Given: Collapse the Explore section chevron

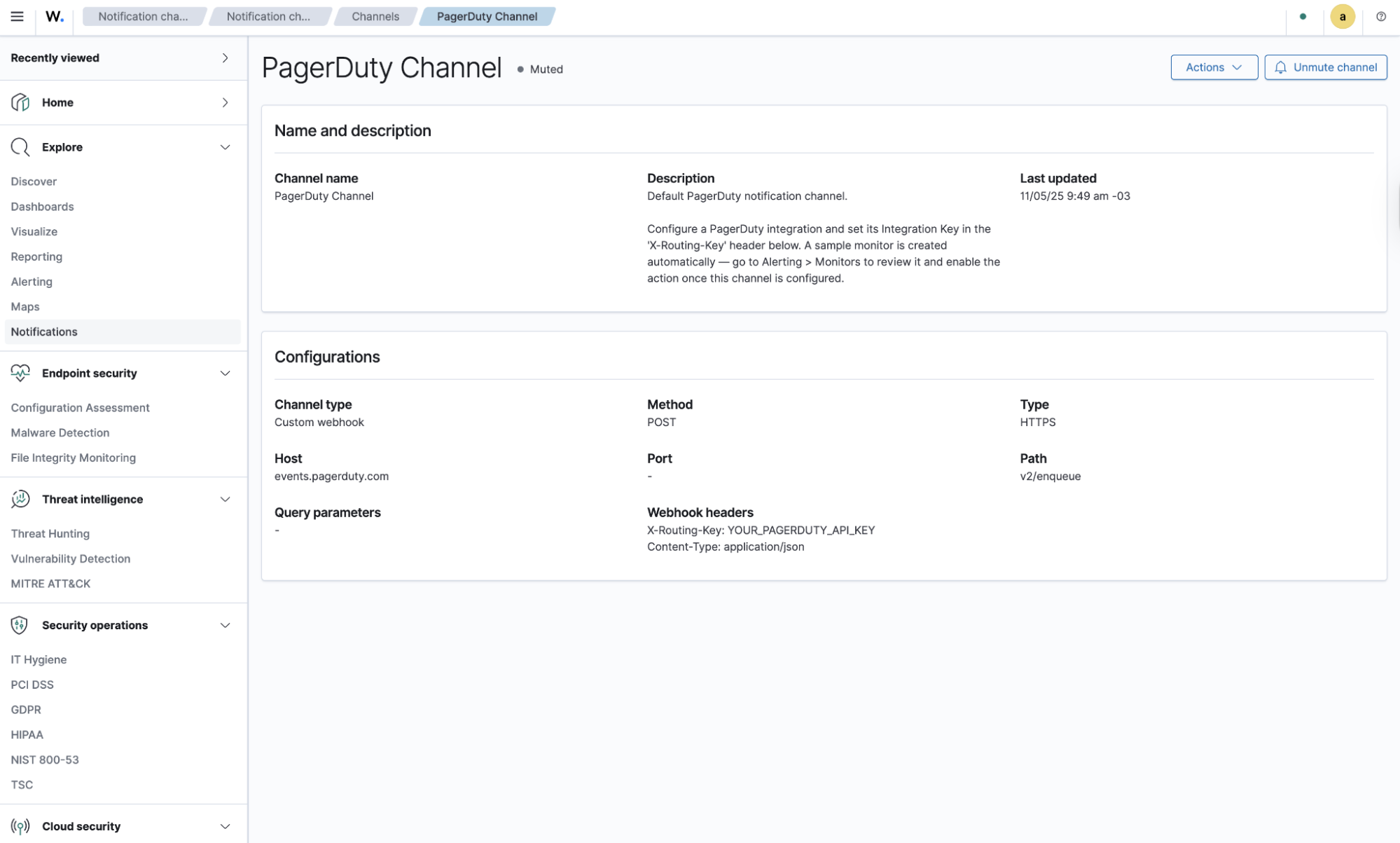Looking at the screenshot, I should 225,147.
